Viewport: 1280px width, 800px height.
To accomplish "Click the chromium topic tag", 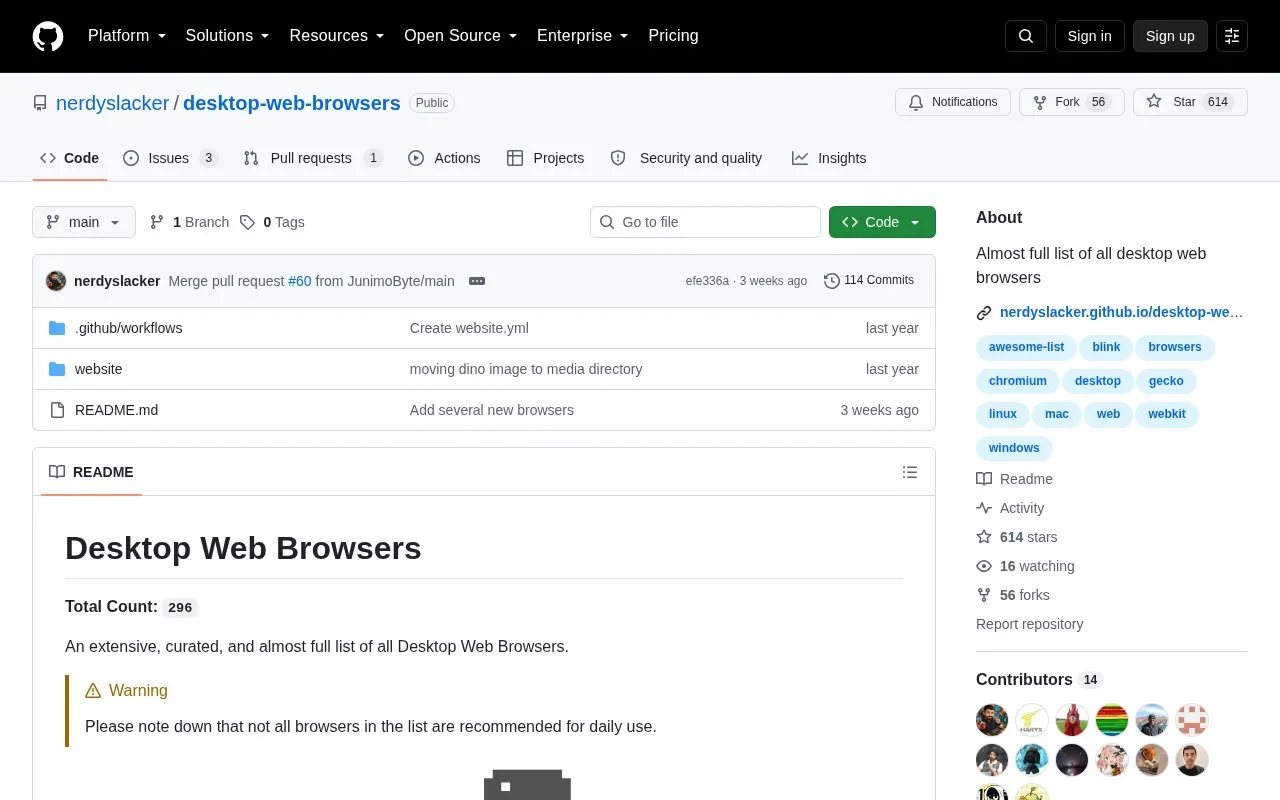I will click(1017, 381).
